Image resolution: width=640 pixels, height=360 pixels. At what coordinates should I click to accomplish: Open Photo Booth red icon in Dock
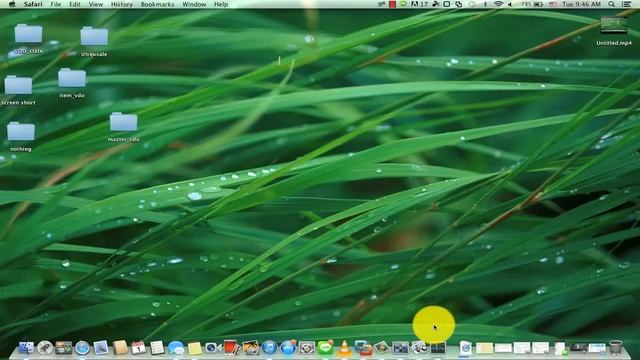pyautogui.click(x=231, y=348)
